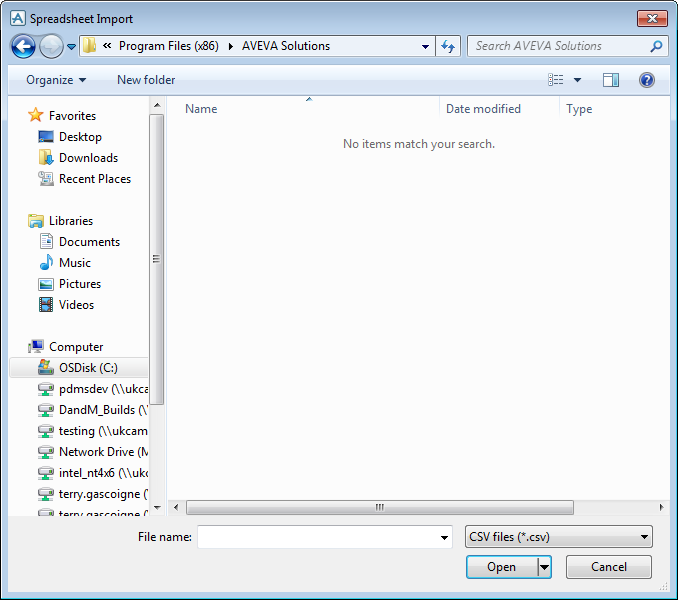Sort by the Name column header

pyautogui.click(x=201, y=109)
